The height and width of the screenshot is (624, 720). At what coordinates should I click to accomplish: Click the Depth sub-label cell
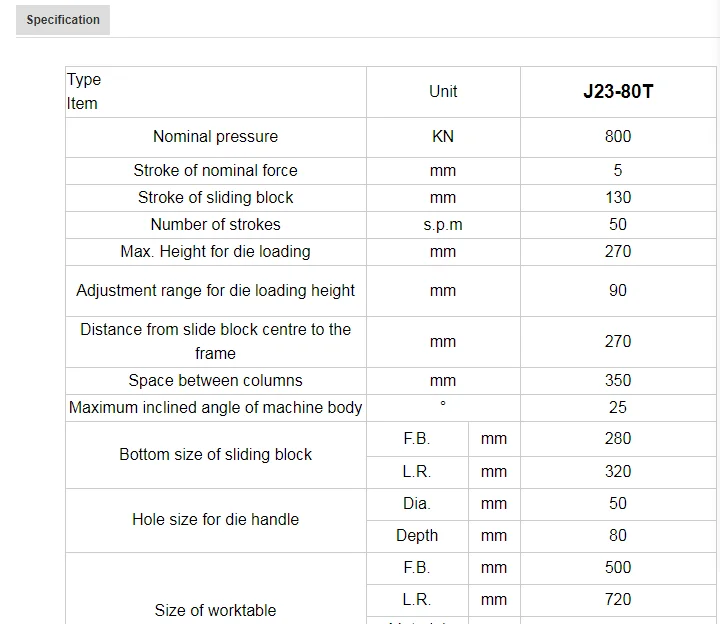[417, 536]
